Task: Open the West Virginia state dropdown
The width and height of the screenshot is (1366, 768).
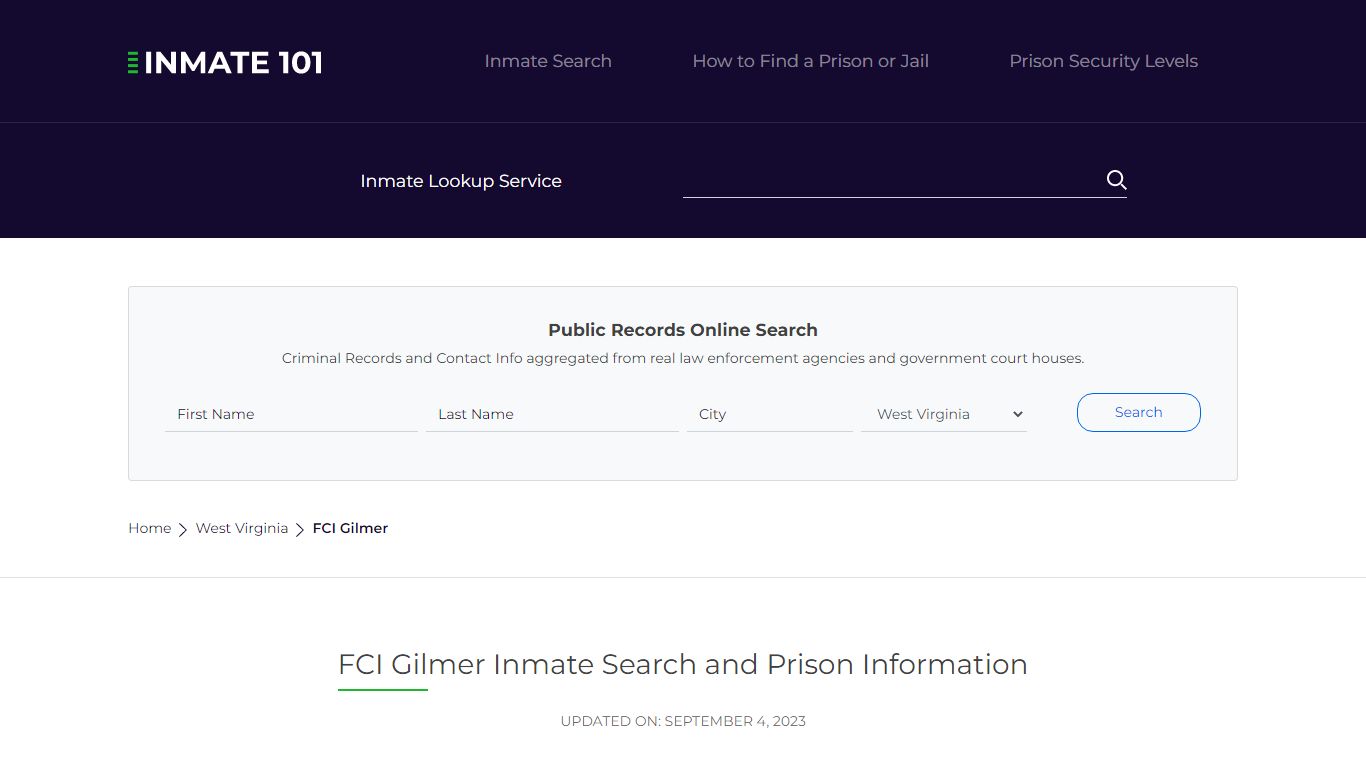Action: click(944, 414)
